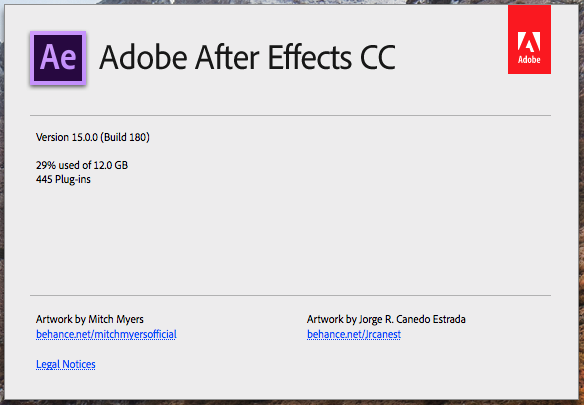Click the CC letters in the title
Viewport: 584px width, 405px height.
pyautogui.click(x=378, y=57)
